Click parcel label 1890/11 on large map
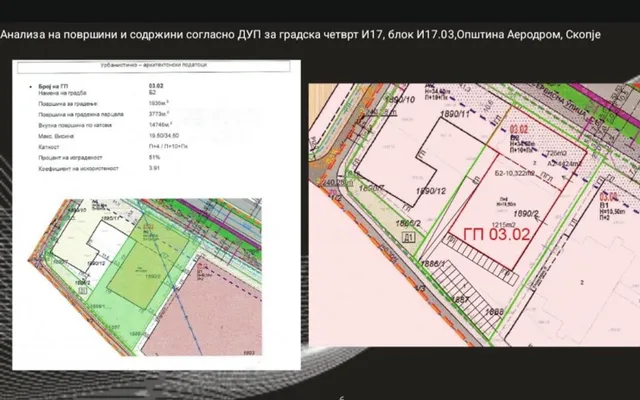This screenshot has height=400, width=640. coord(456,114)
